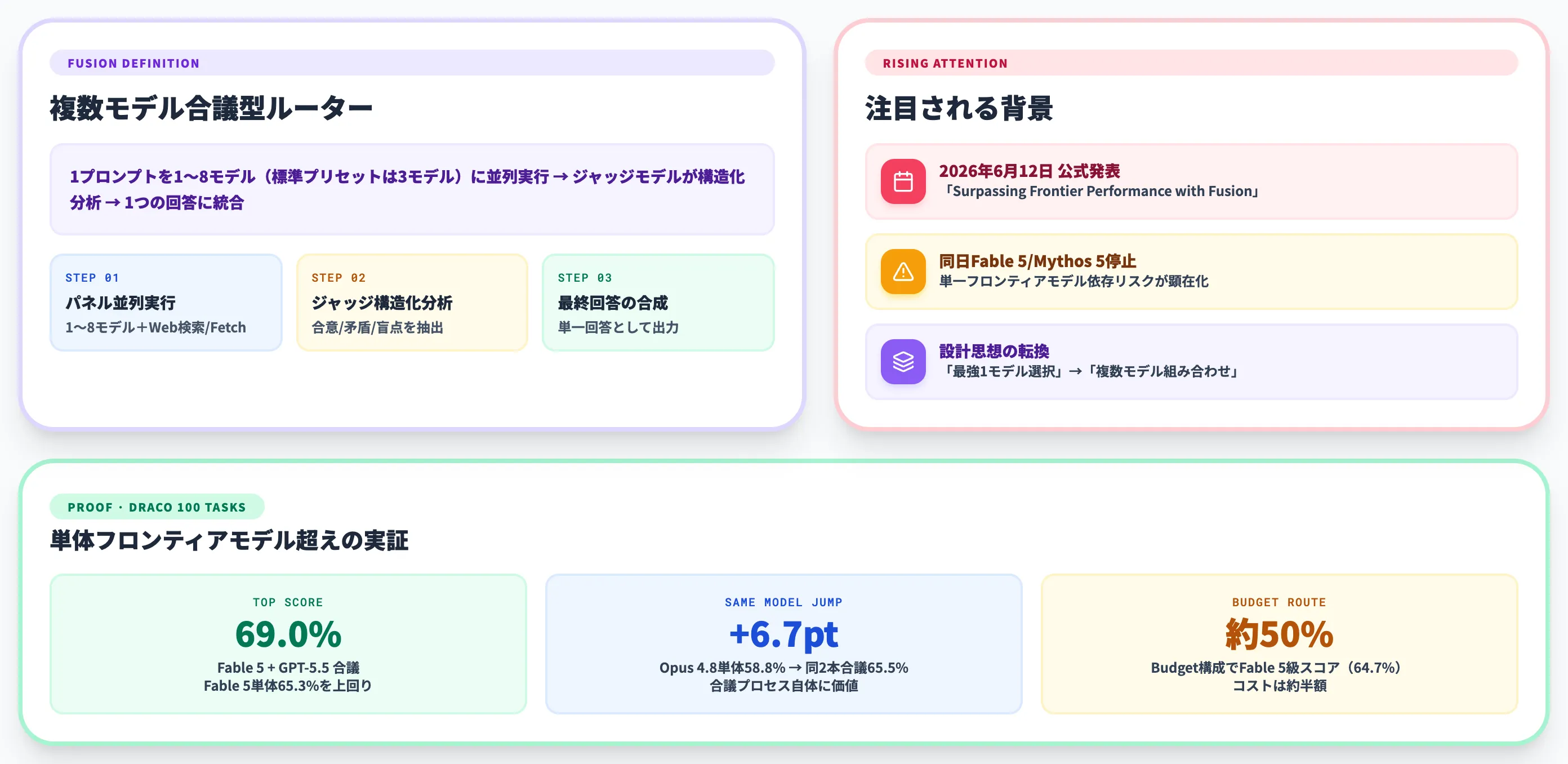Select the heading 注目される背景
Image resolution: width=1568 pixels, height=764 pixels.
(959, 108)
